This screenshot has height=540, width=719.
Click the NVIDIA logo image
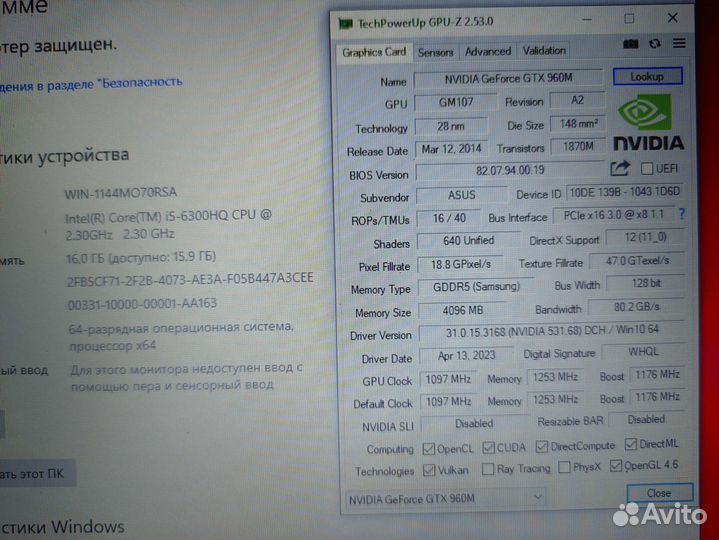click(648, 122)
